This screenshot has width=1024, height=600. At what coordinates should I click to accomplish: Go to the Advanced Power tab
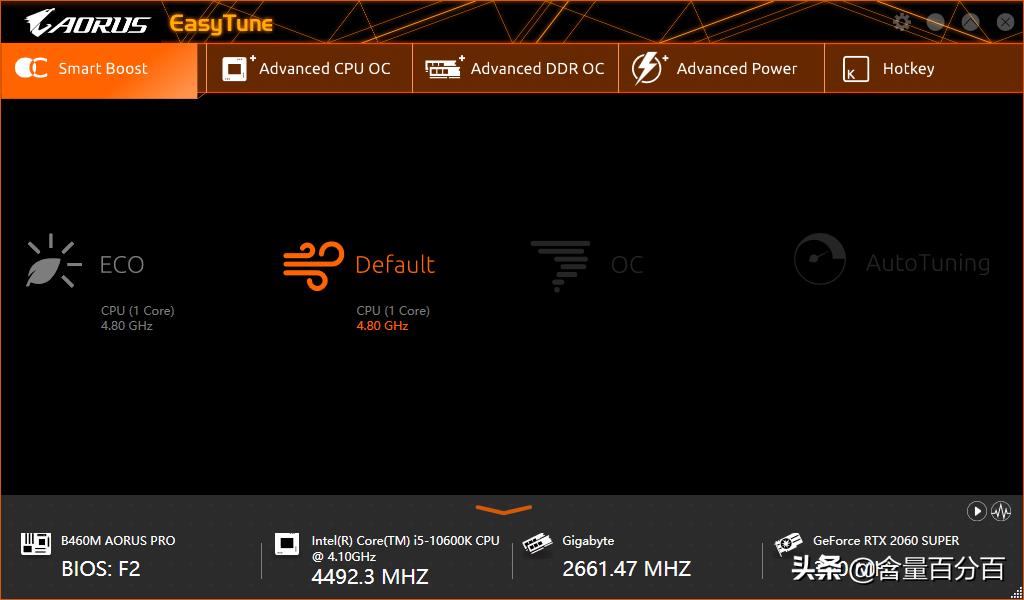pyautogui.click(x=722, y=69)
